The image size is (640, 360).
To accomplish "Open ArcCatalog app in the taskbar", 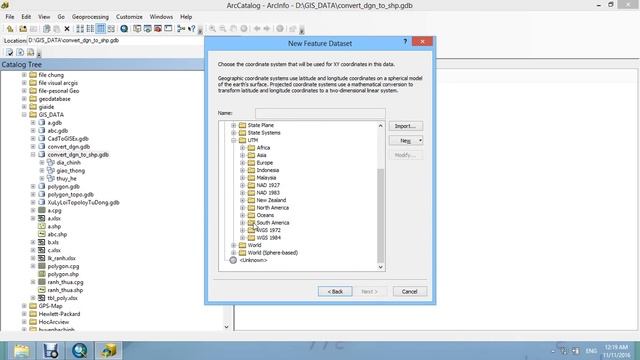I will point(108,351).
